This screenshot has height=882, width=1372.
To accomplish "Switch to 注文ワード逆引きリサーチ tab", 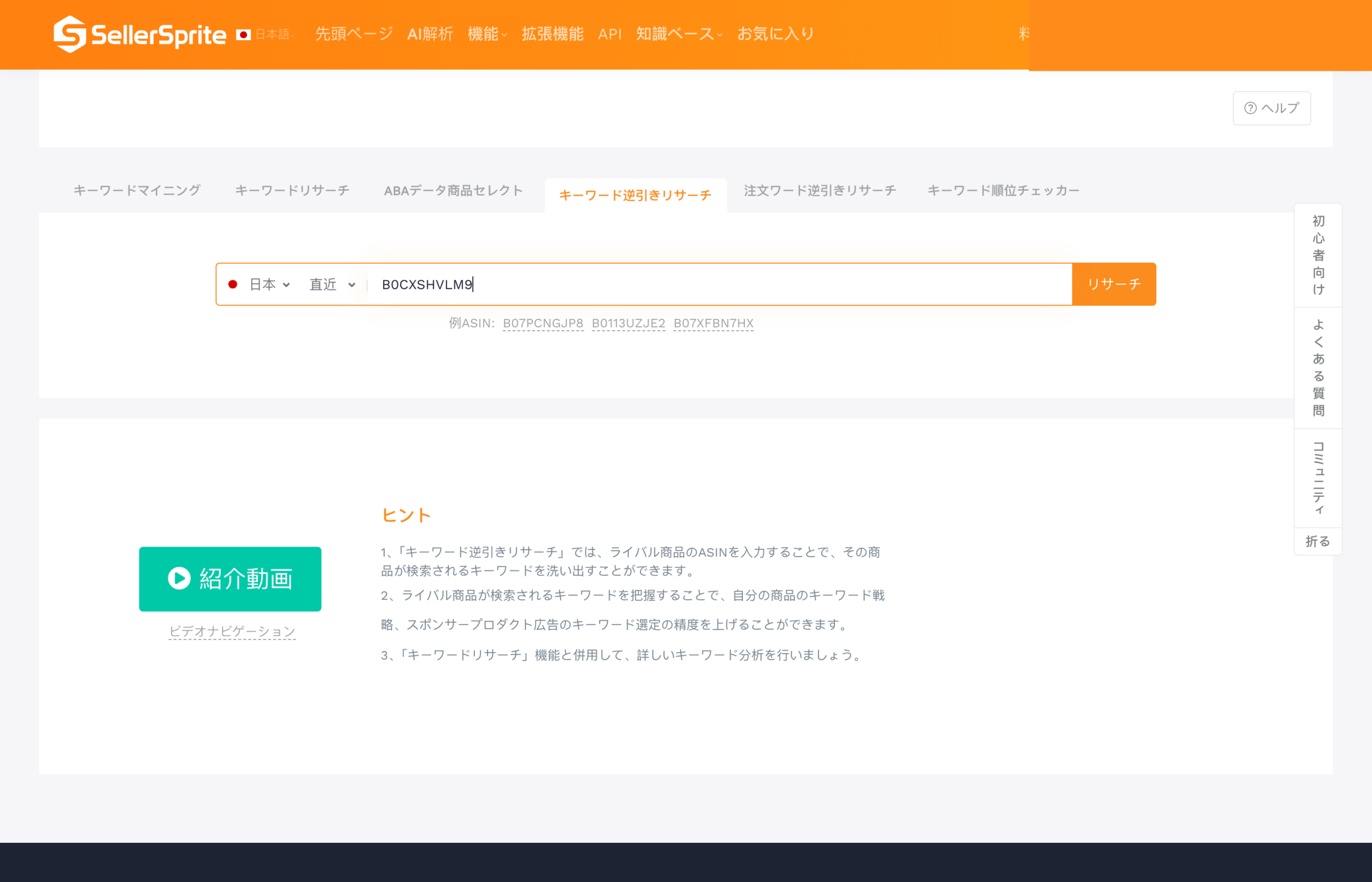I will click(818, 190).
